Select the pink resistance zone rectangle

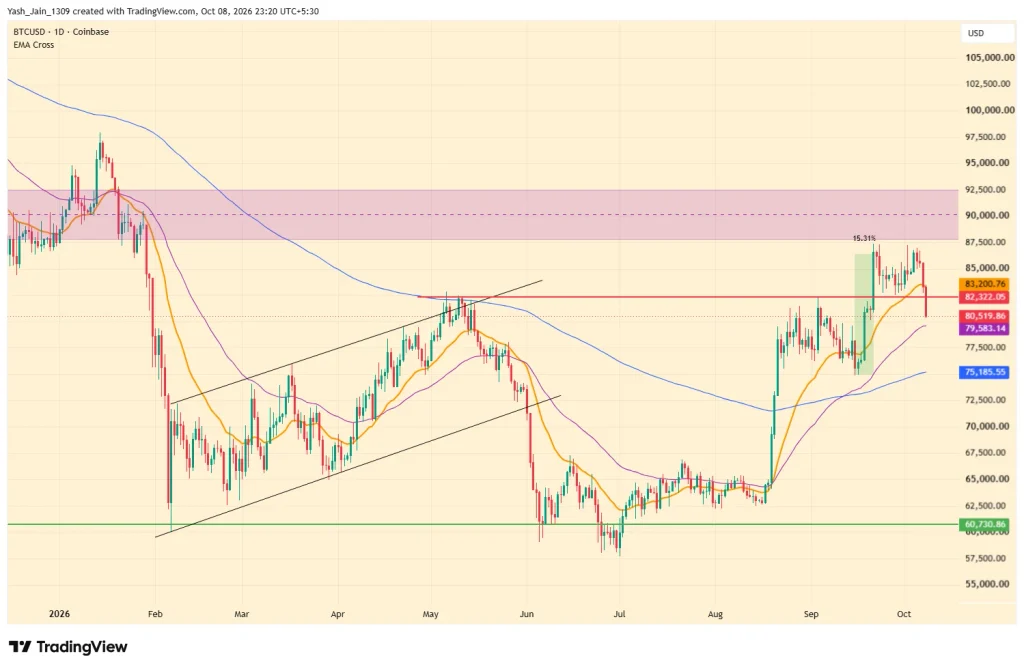coord(483,215)
